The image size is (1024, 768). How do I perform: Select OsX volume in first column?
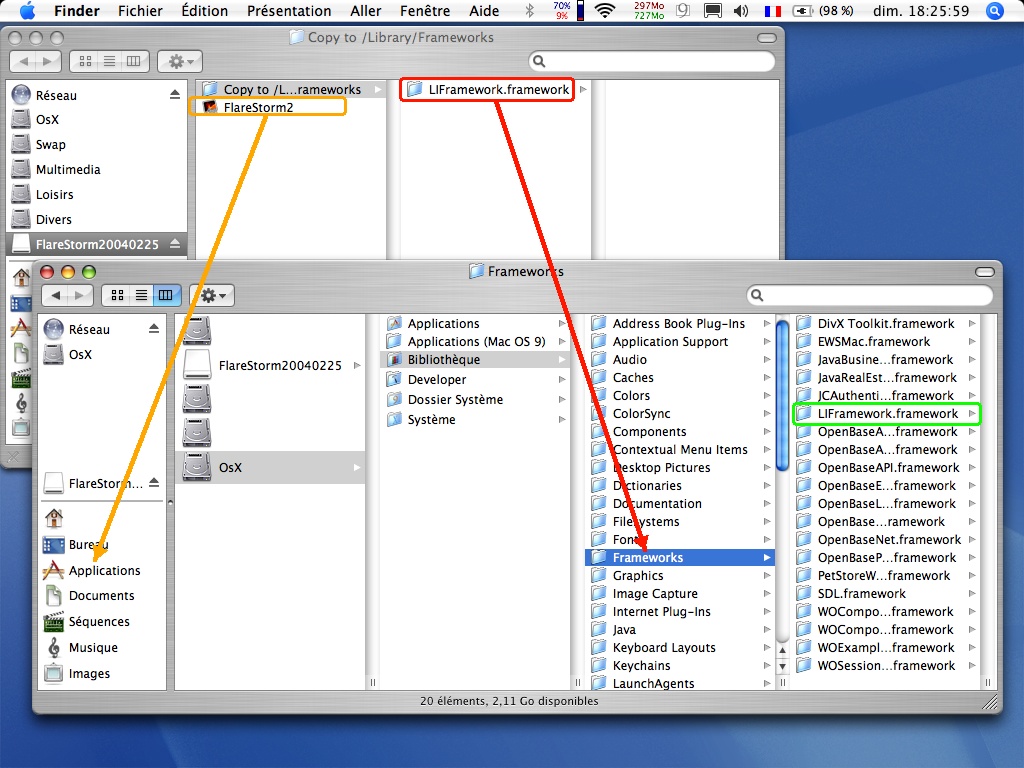[x=270, y=468]
